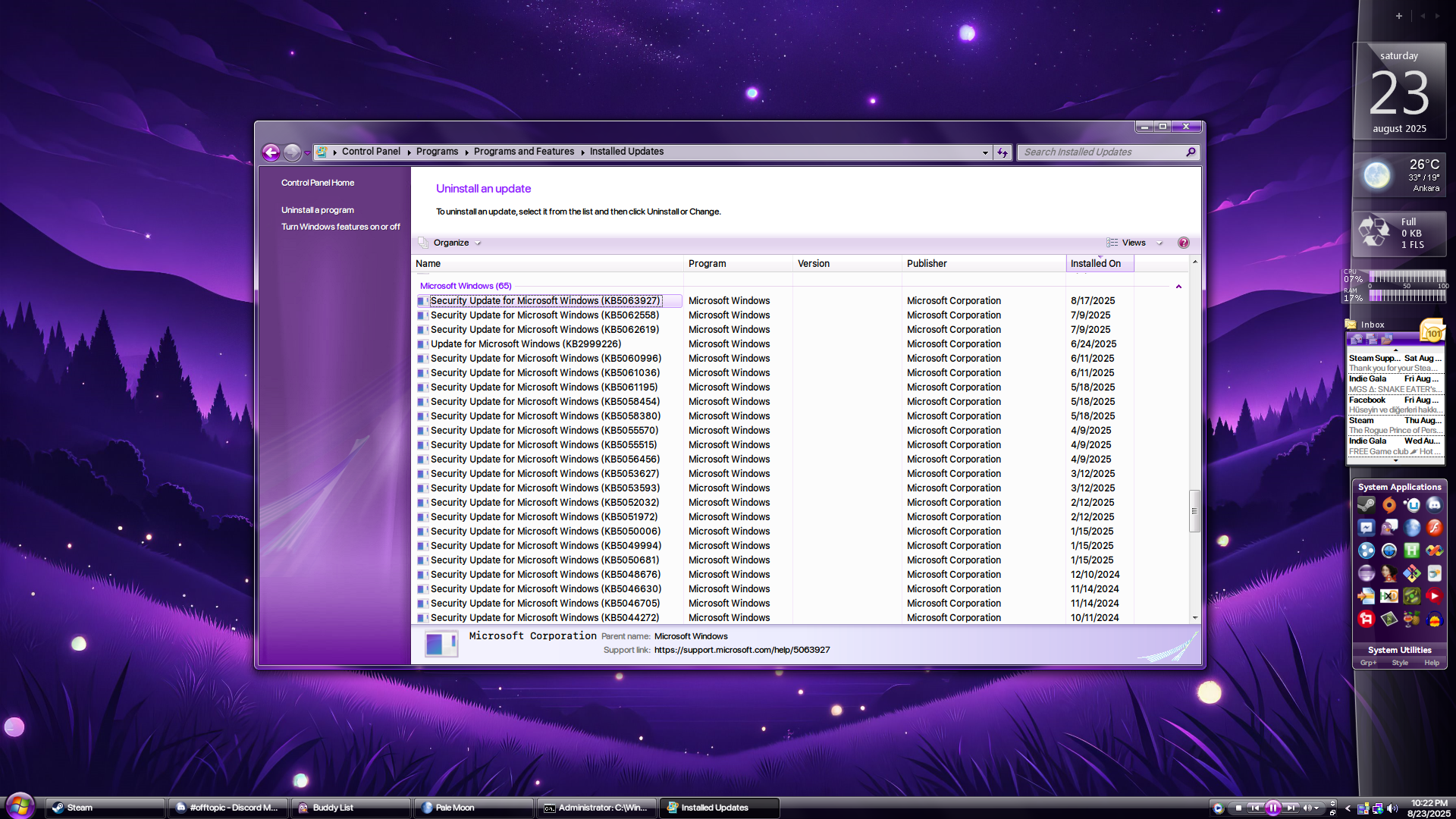Click Style in the System Utilities panel
Screen dimensions: 1456x819
(1400, 663)
